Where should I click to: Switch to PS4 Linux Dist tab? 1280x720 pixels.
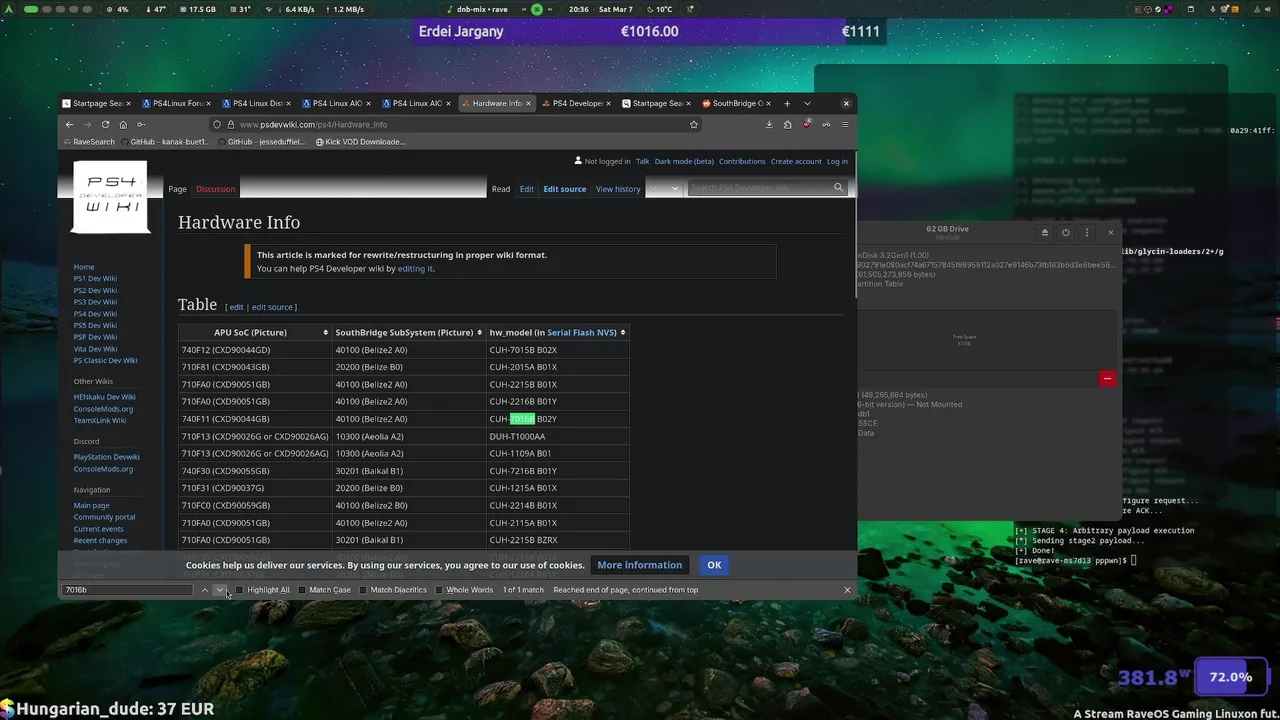[x=257, y=103]
